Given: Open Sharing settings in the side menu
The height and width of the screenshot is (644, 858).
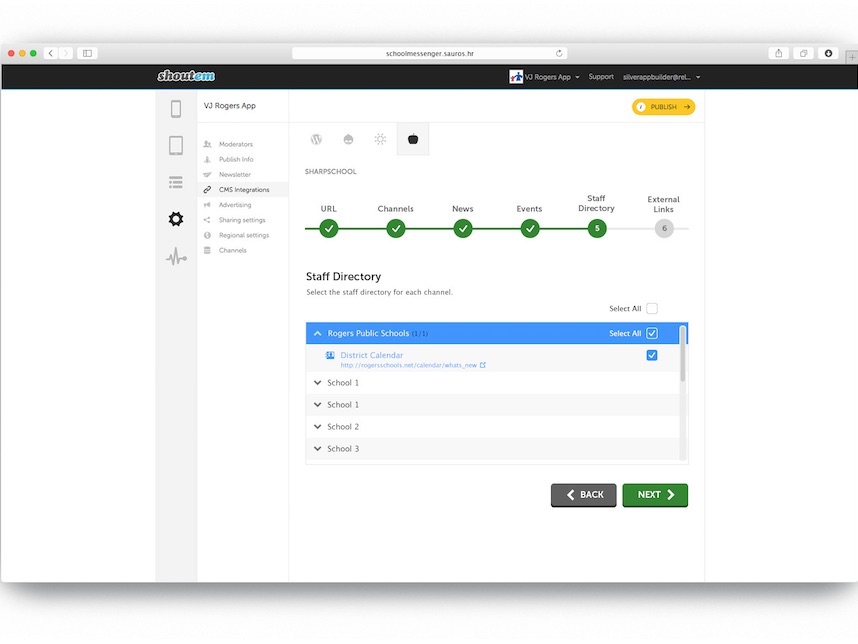Looking at the screenshot, I should tap(241, 220).
